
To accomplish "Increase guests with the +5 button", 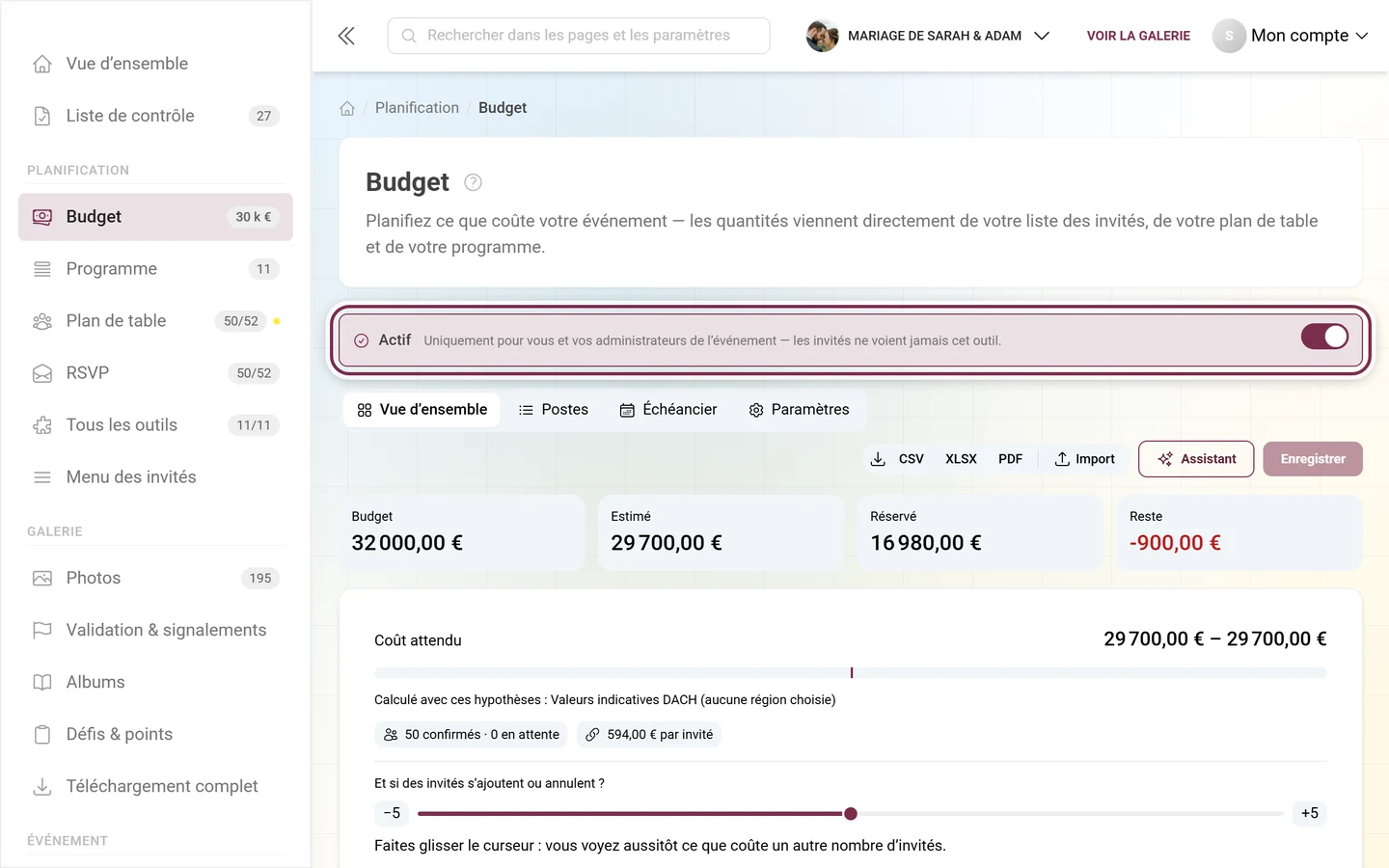I will (1309, 813).
